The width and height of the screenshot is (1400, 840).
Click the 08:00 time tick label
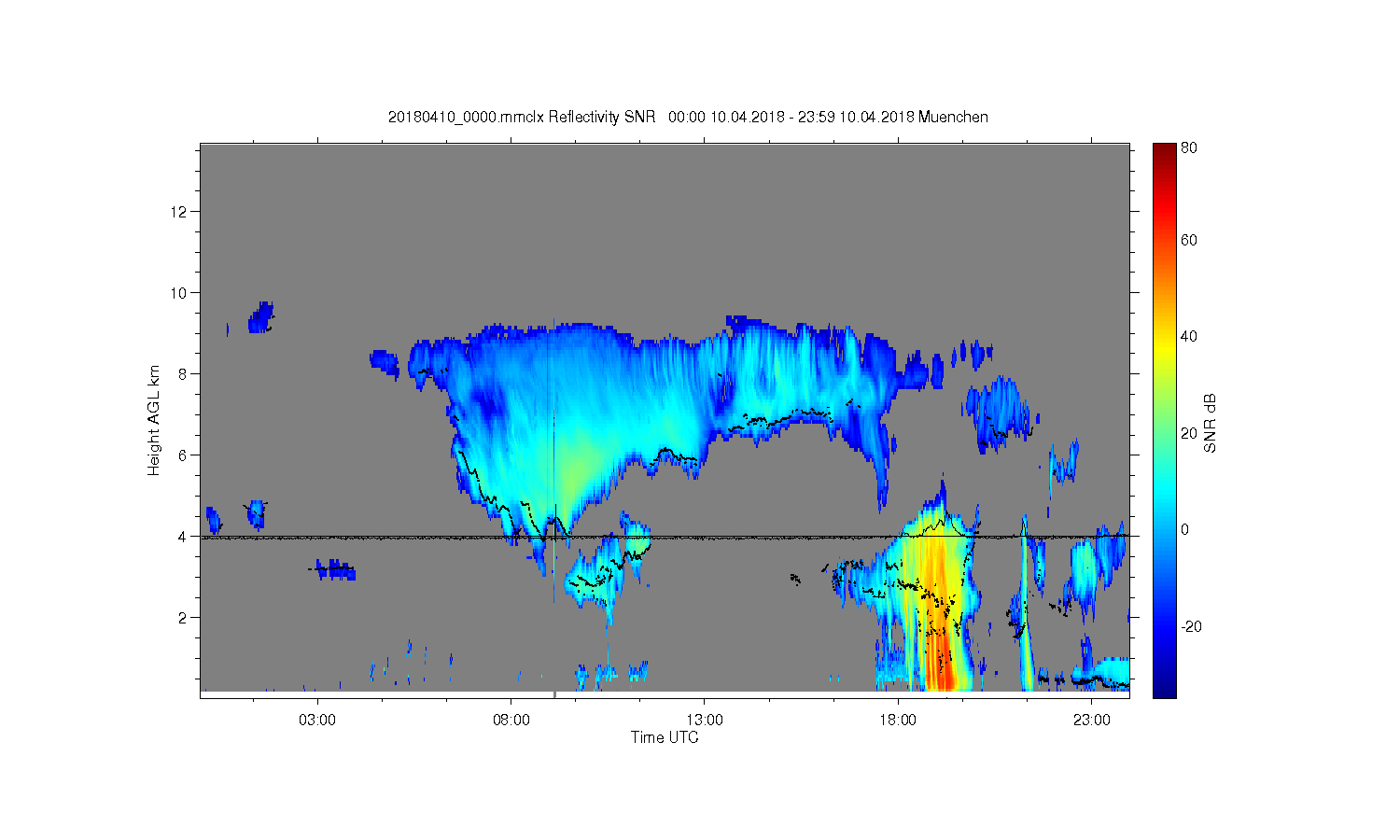511,721
